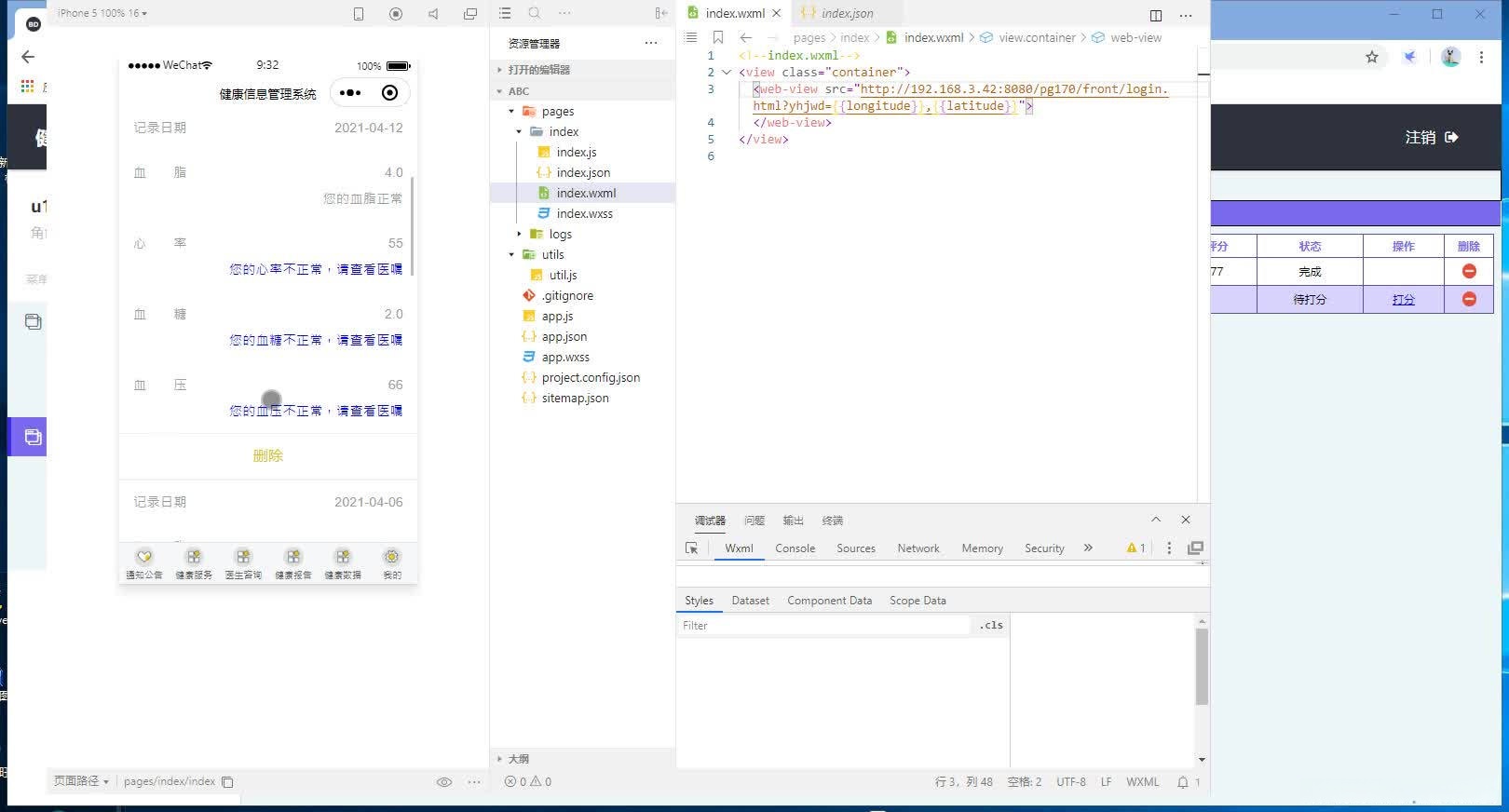
Task: Toggle the .cls class editor in Styles
Action: click(991, 626)
